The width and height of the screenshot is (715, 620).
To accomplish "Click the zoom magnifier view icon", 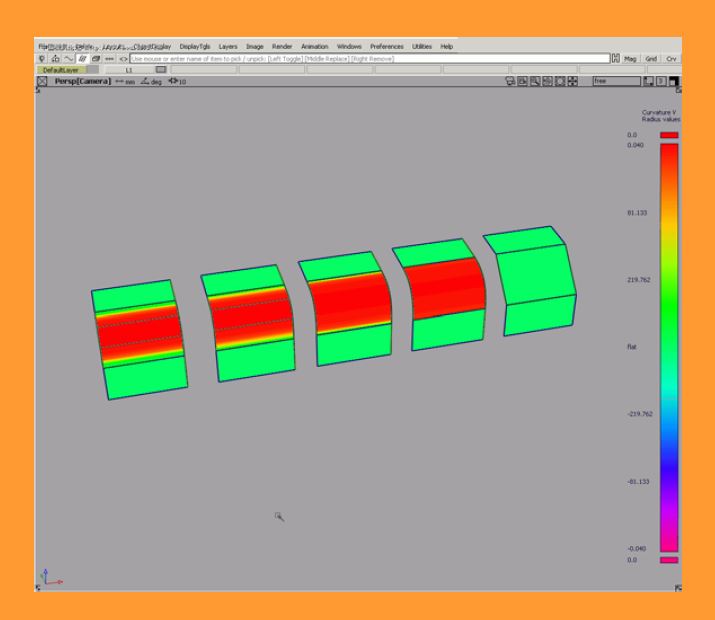I will [535, 81].
